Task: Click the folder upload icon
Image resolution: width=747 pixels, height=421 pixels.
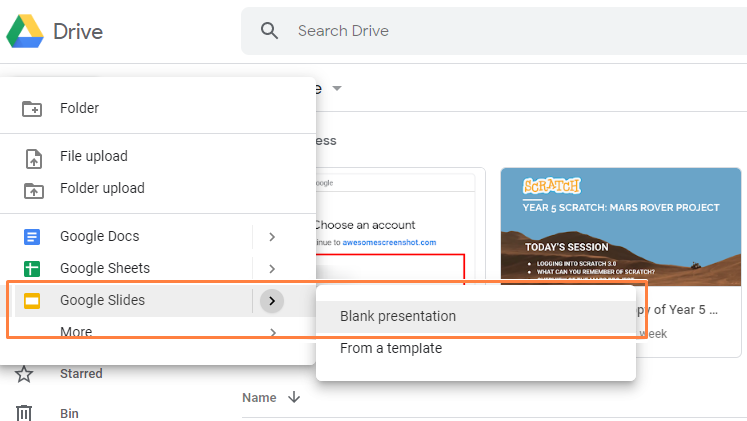Action: click(x=33, y=190)
